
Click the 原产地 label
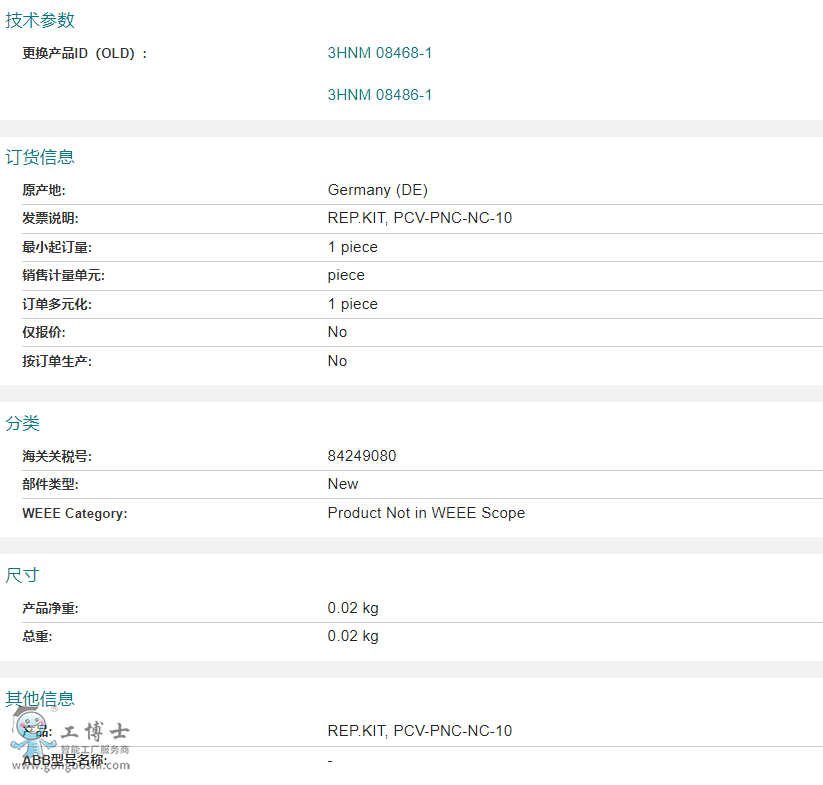click(44, 190)
